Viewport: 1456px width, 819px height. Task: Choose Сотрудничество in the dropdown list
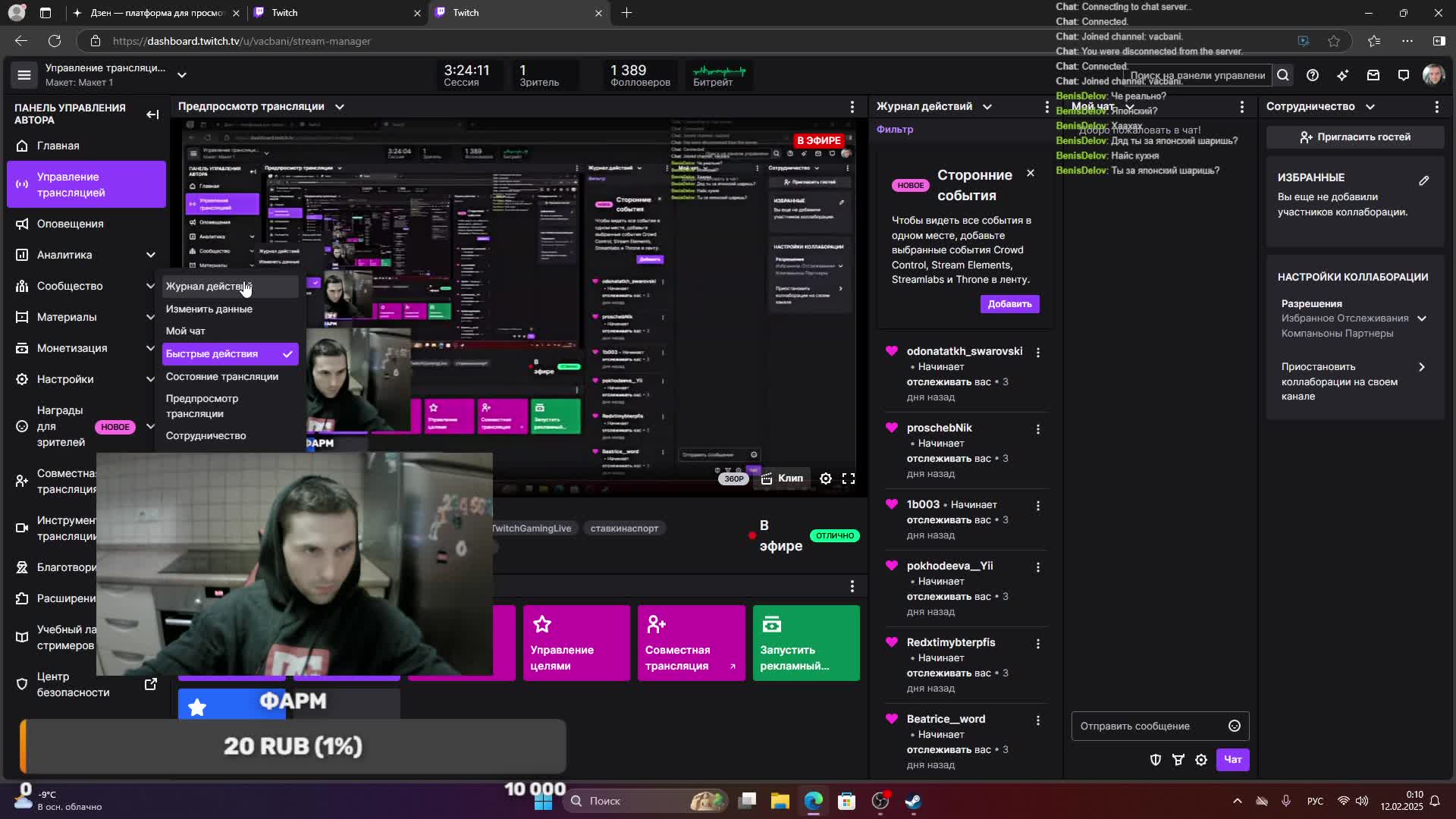click(230, 435)
